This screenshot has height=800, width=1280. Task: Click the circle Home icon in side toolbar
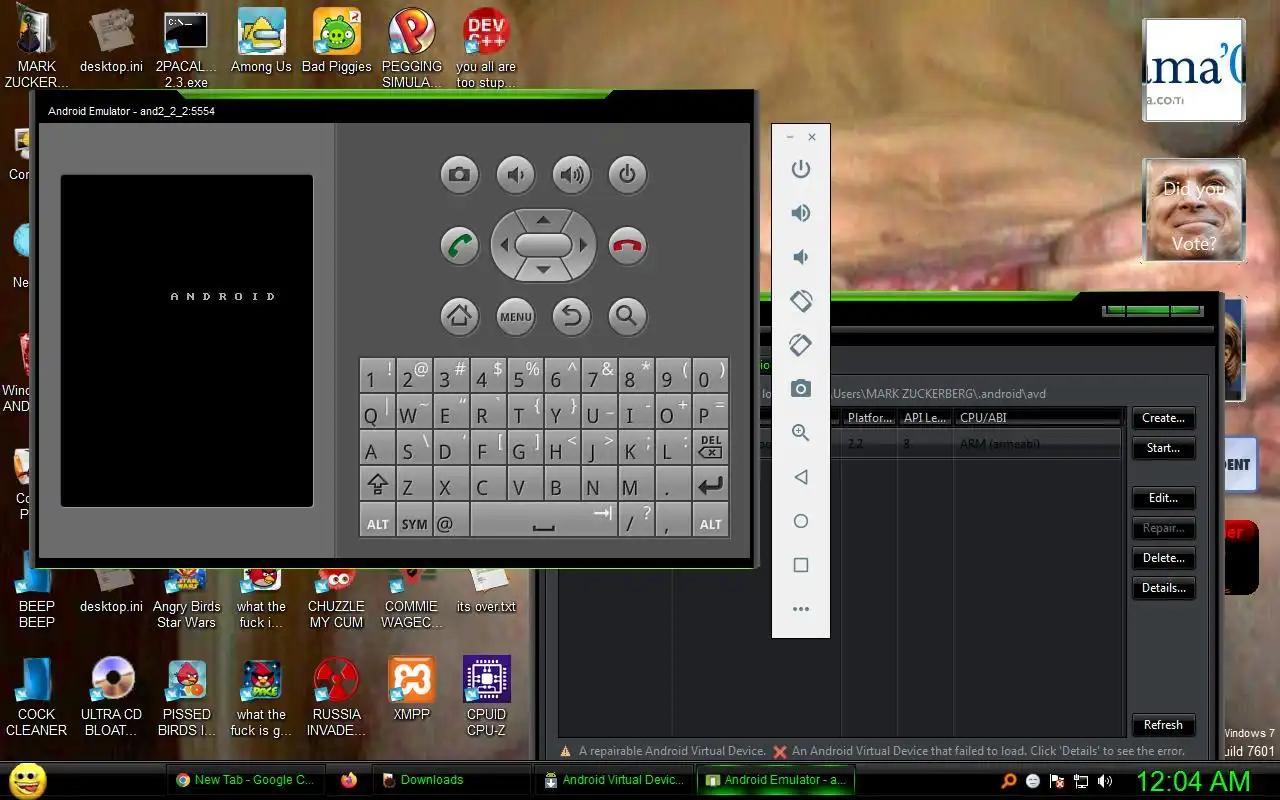pos(801,521)
